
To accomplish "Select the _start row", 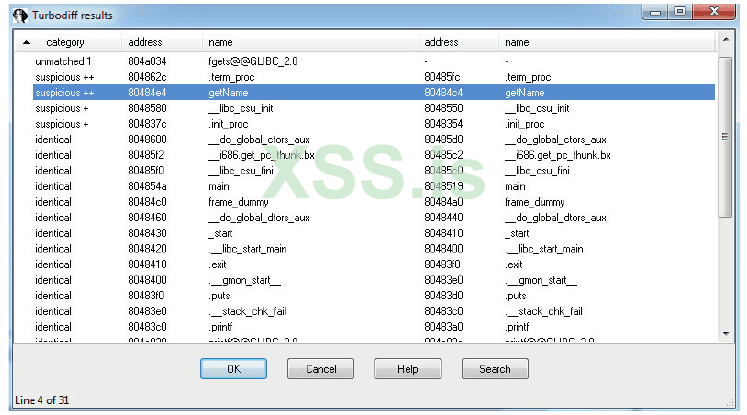I will (374, 233).
